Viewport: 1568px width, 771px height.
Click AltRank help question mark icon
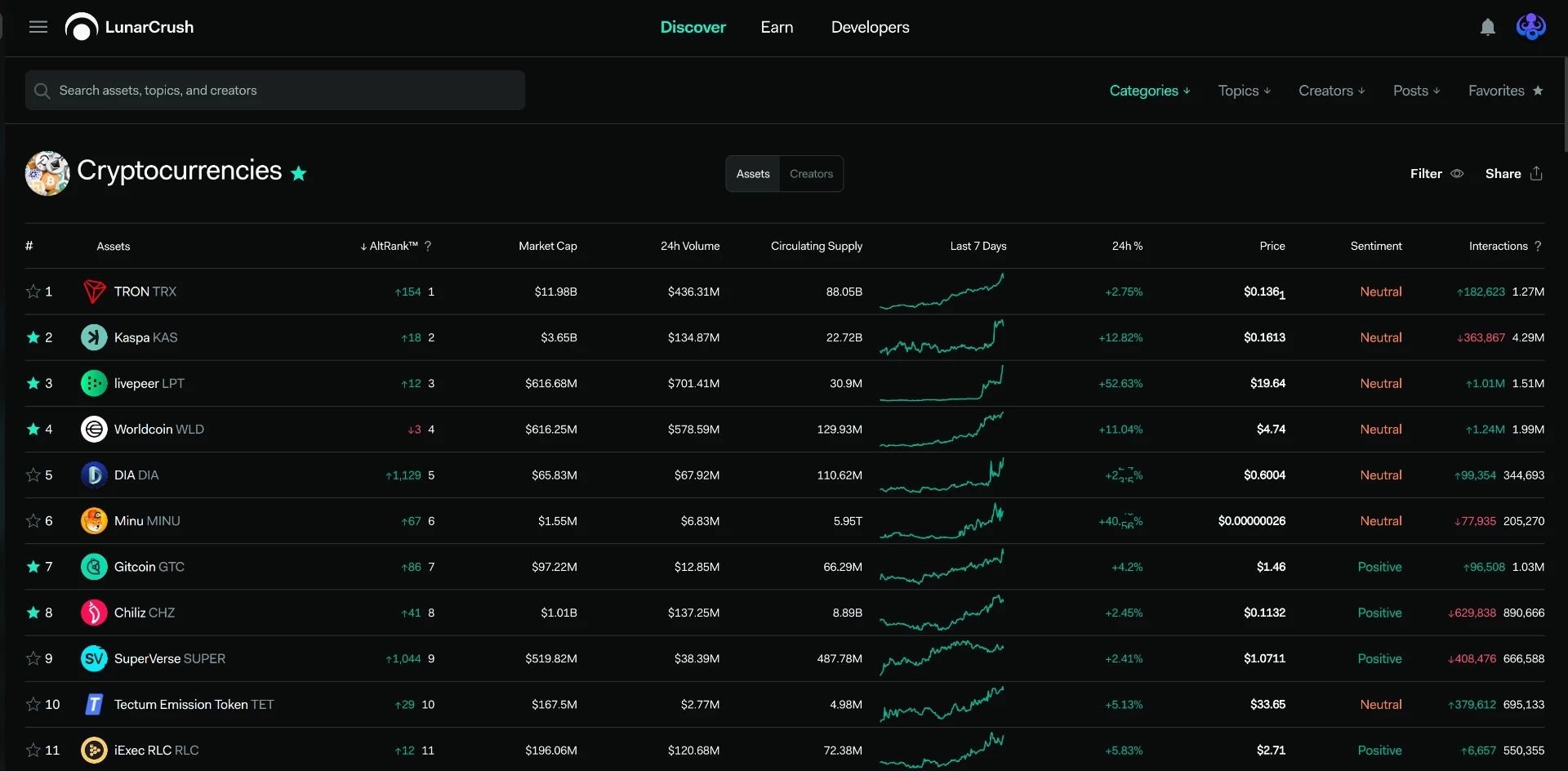[428, 246]
